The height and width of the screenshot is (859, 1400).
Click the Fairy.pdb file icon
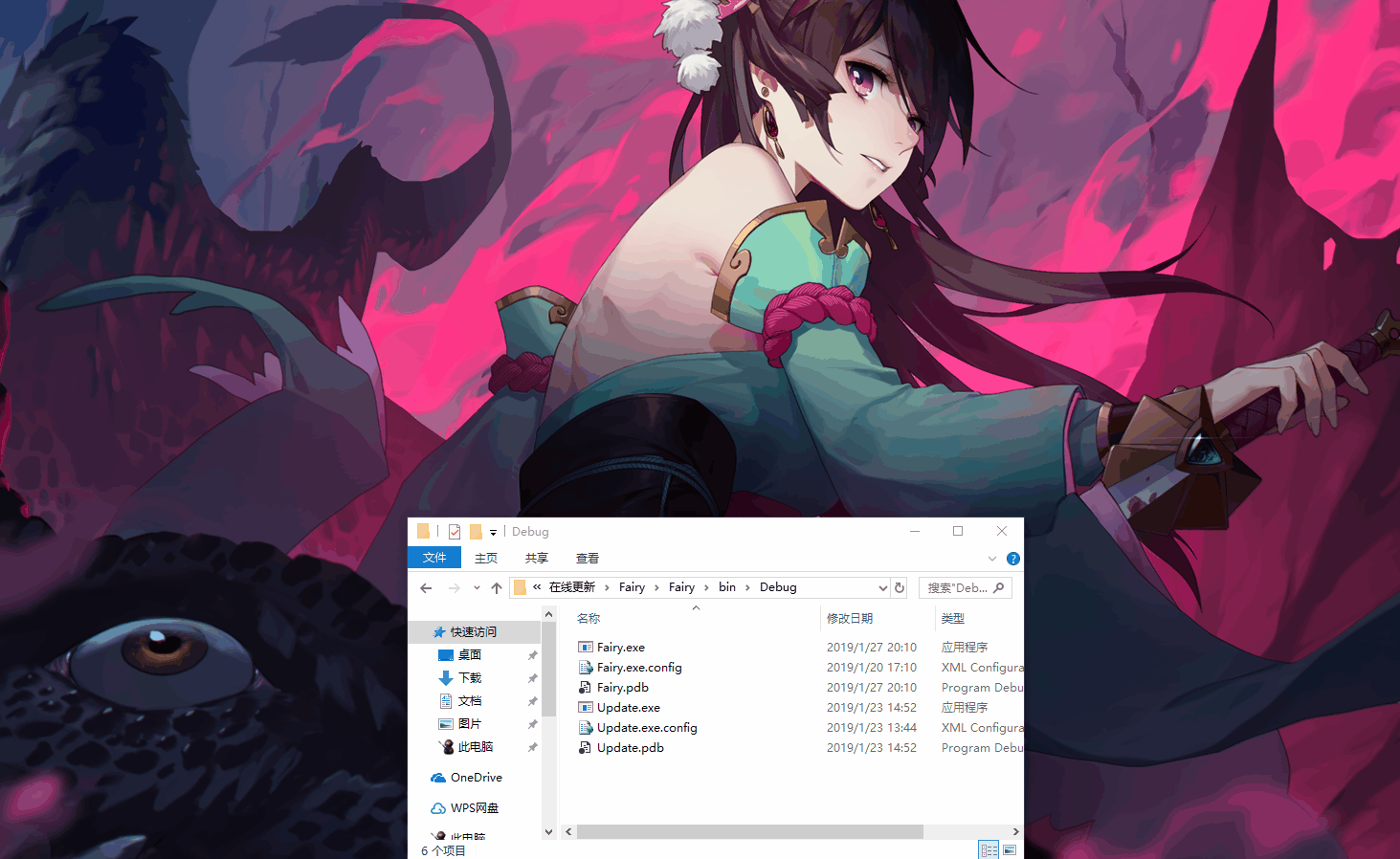(586, 688)
